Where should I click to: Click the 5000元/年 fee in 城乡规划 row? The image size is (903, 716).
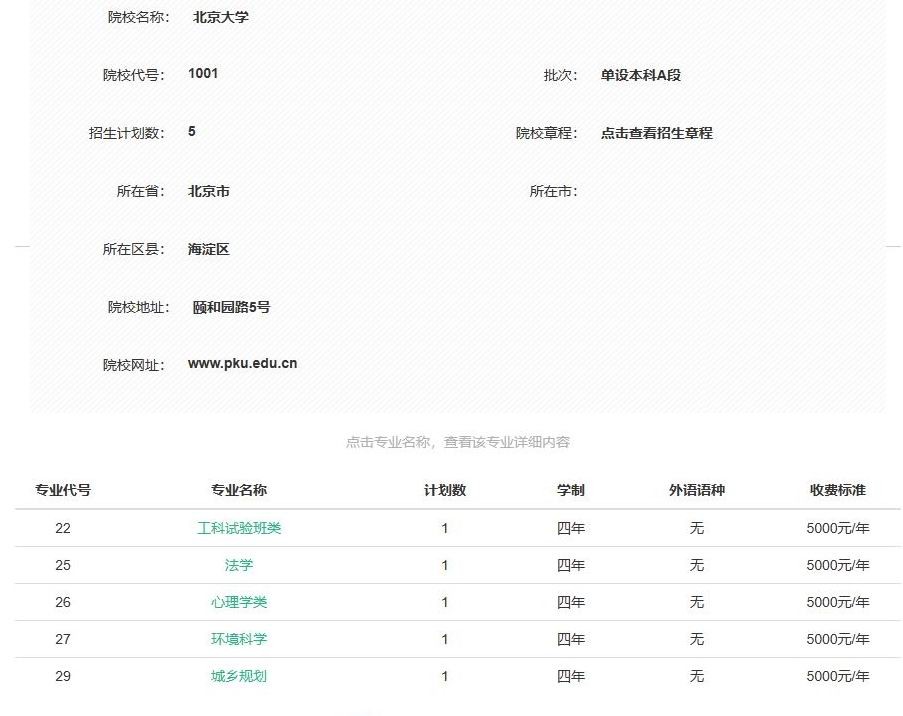tap(838, 676)
